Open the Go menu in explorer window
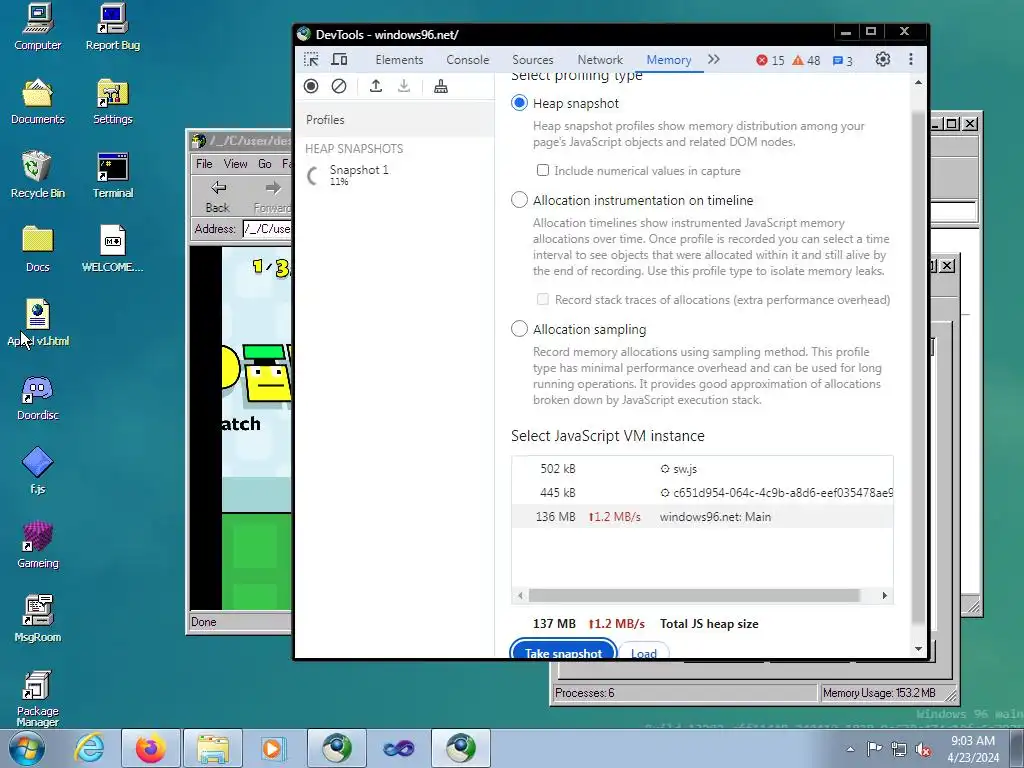Image resolution: width=1024 pixels, height=768 pixels. pyautogui.click(x=264, y=164)
